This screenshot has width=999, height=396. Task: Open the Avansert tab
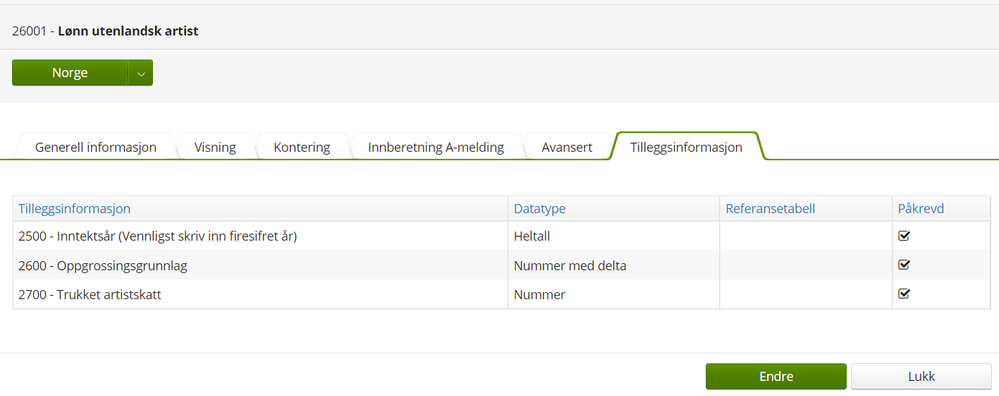[567, 147]
